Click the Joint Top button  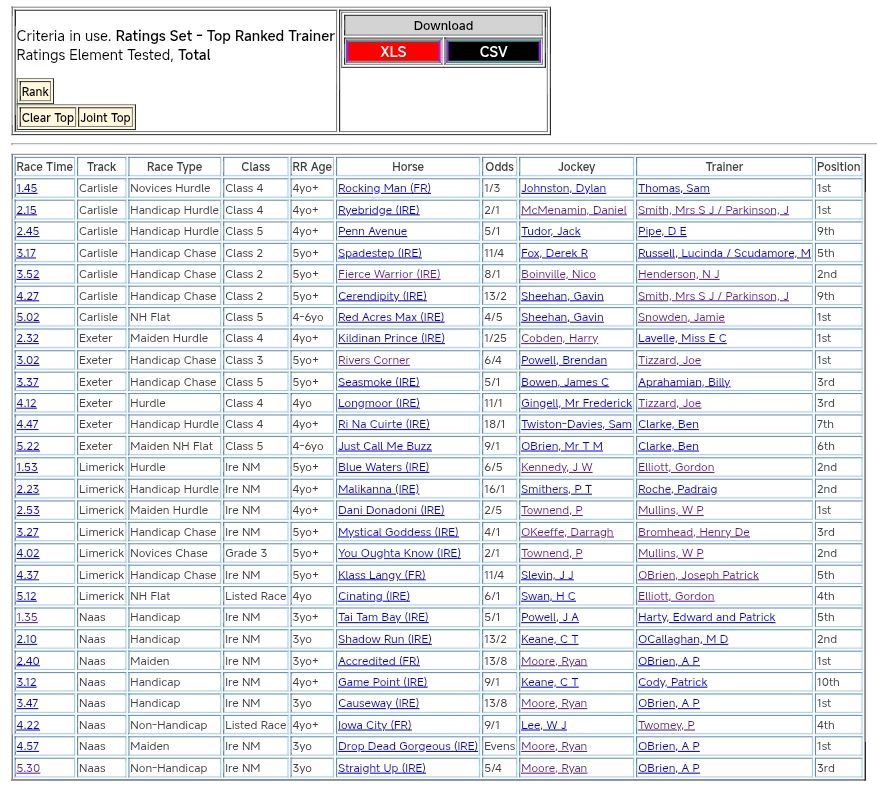105,118
